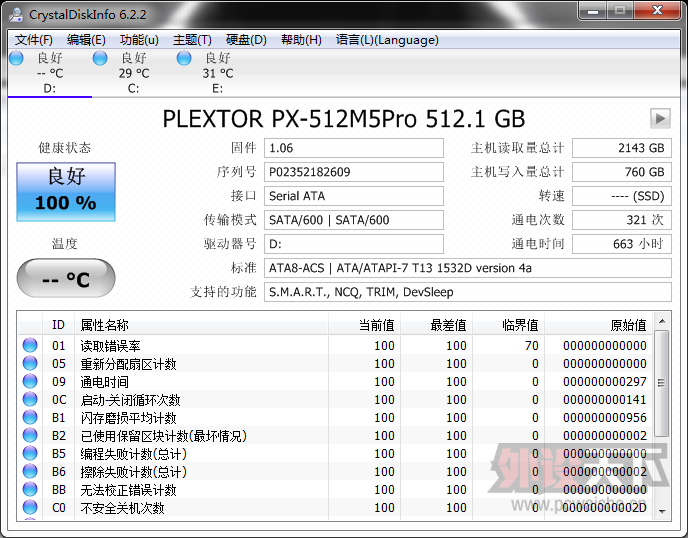The image size is (688, 538).
Task: Click the firmware field showing 1.06
Action: (x=354, y=148)
